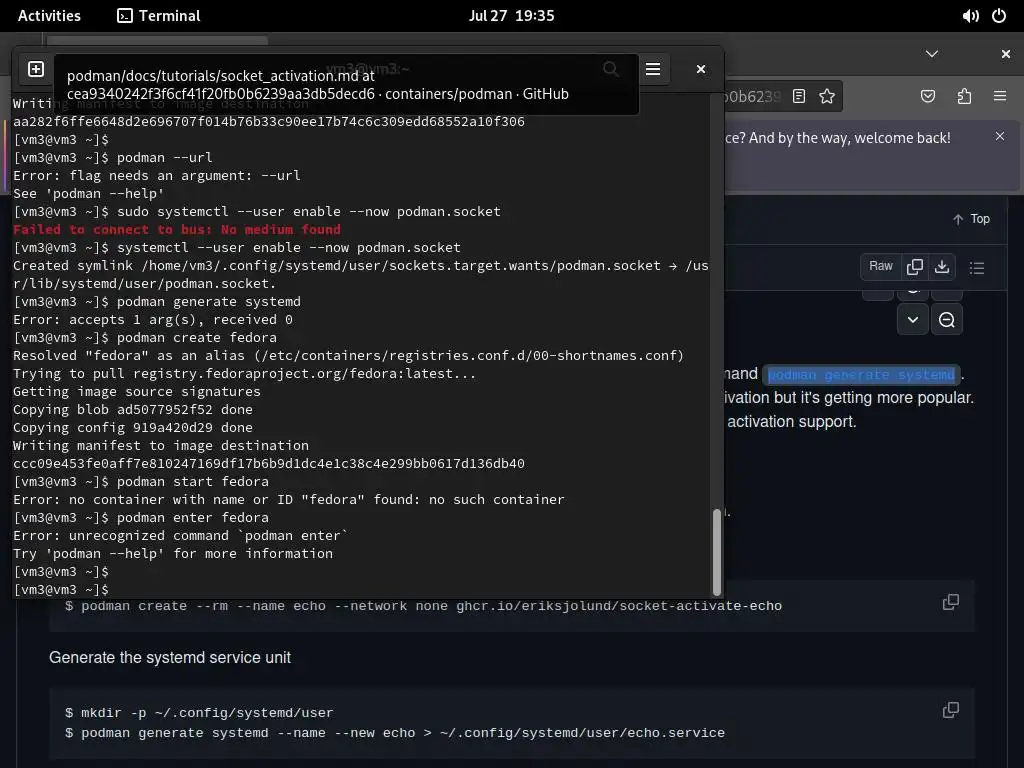1024x768 pixels.
Task: Click 'Generate the systemd service unit' text
Action: click(170, 658)
